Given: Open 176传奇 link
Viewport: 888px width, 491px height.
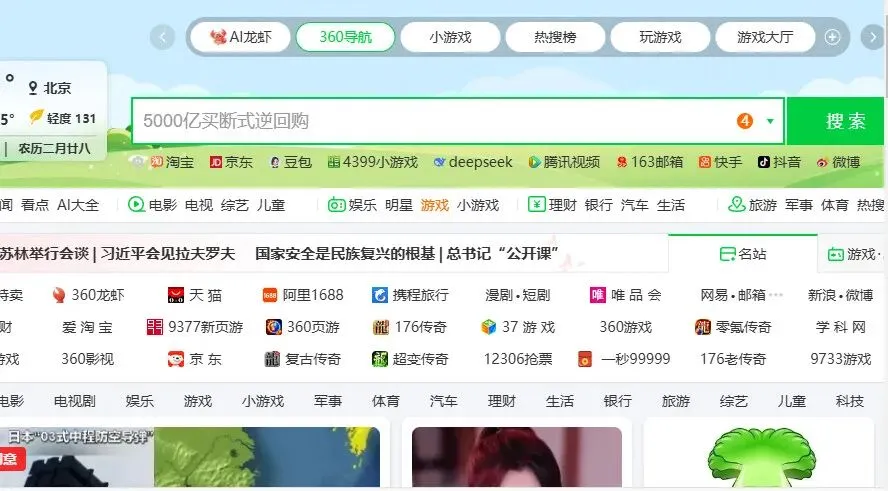Looking at the screenshot, I should (410, 327).
